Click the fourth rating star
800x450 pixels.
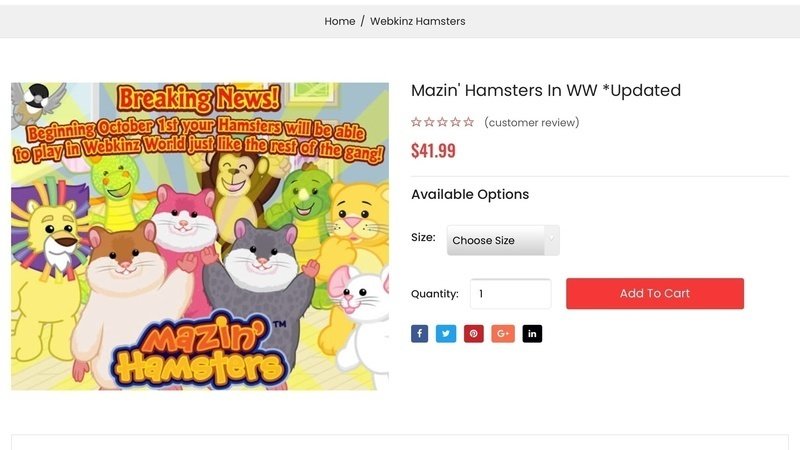456,123
